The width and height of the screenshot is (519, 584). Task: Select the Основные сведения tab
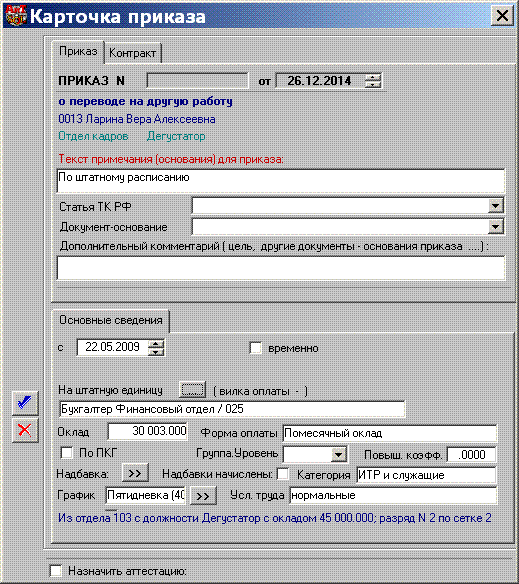[x=111, y=320]
